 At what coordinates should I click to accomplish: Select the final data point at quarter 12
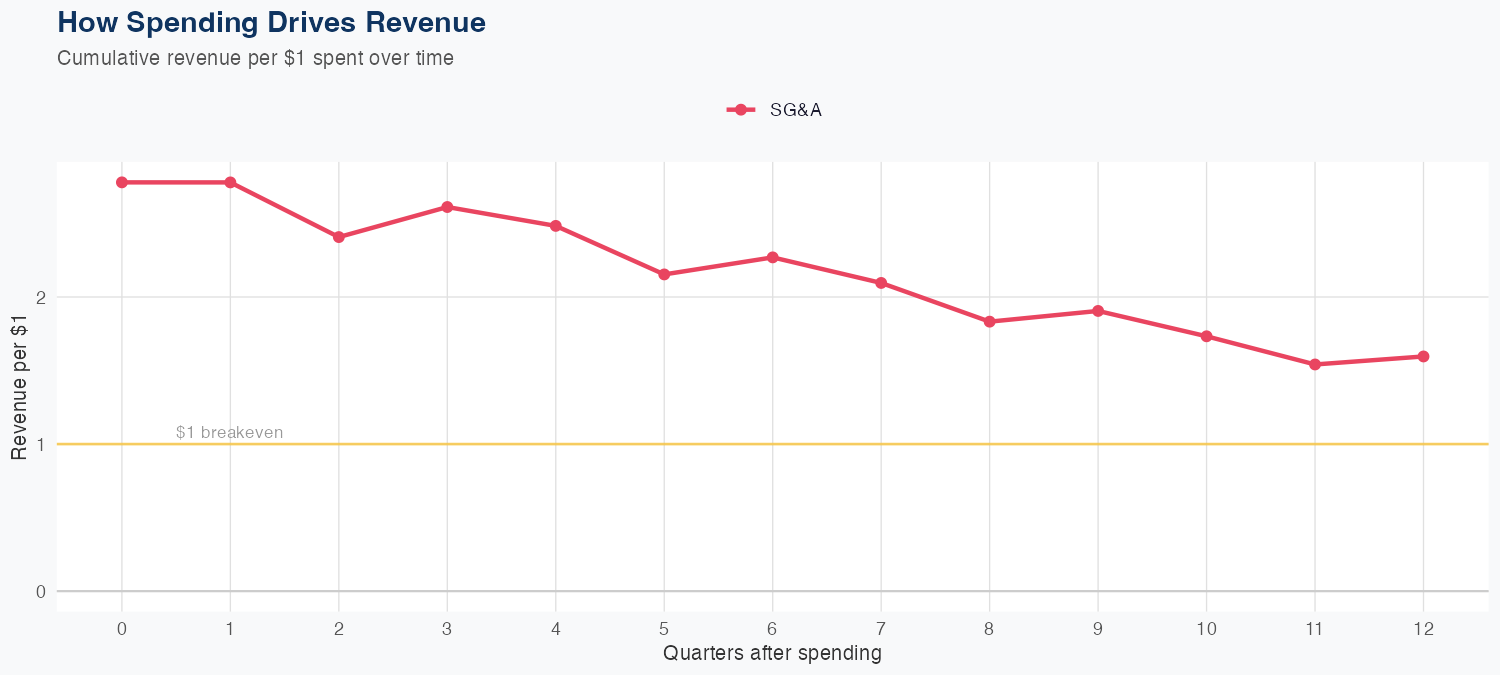pyautogui.click(x=1423, y=356)
